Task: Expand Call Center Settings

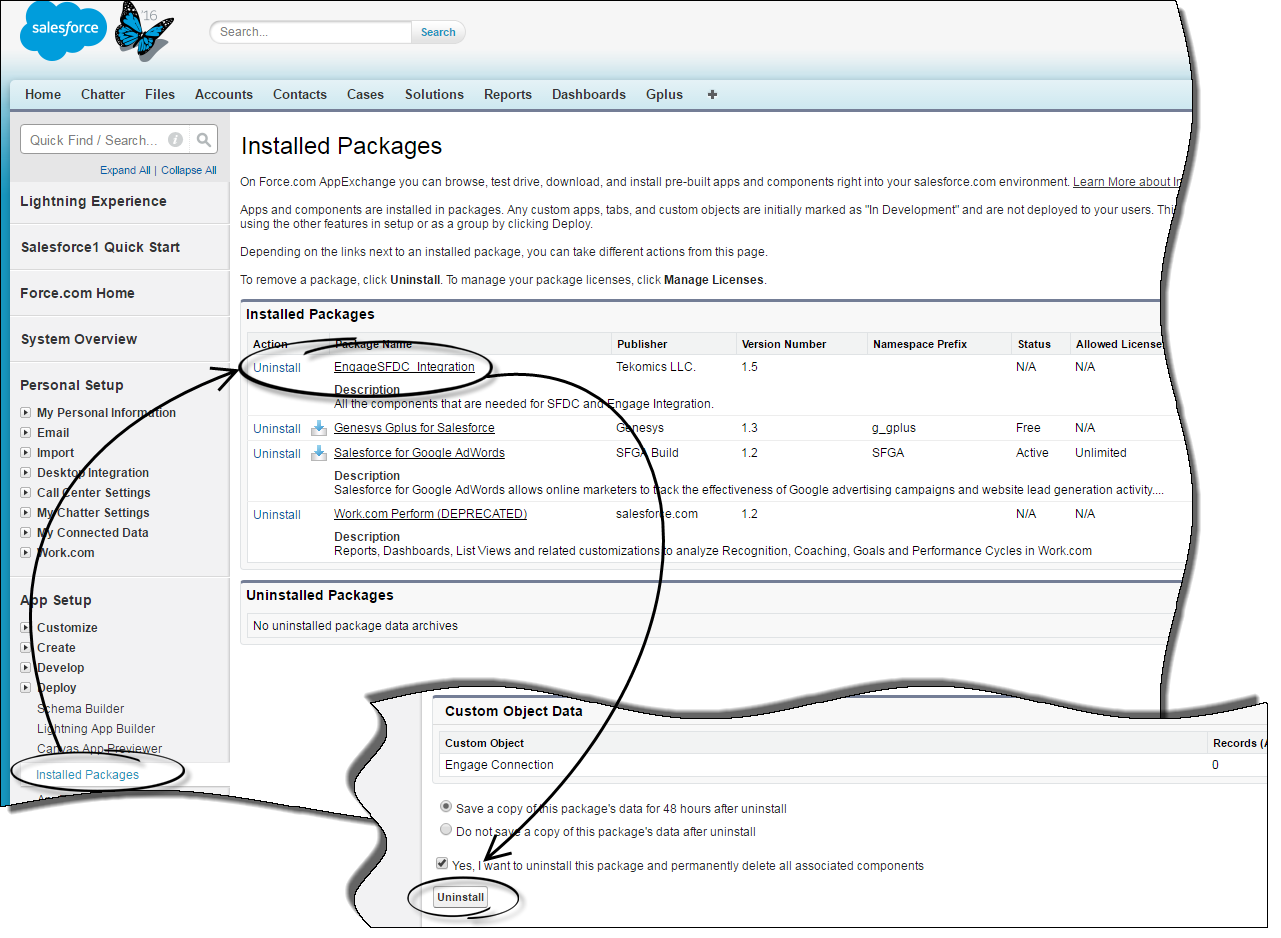Action: tap(26, 493)
